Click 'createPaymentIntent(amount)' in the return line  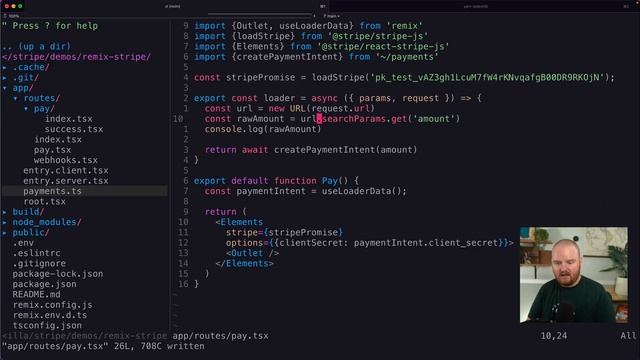pyautogui.click(x=345, y=150)
